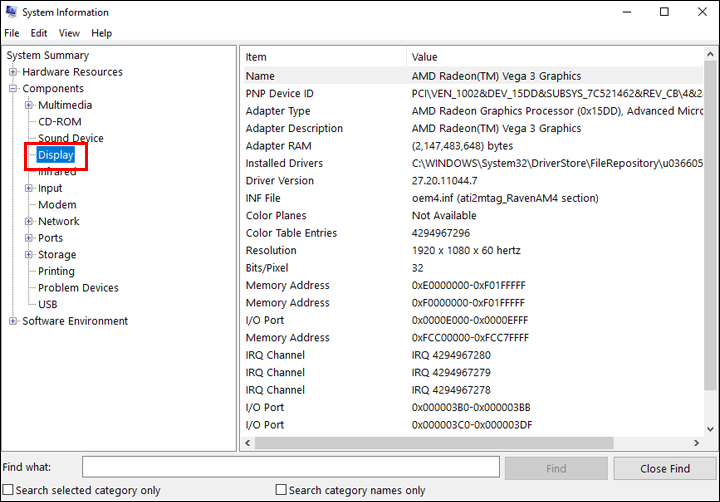Click the Find what text field
720x502 pixels.
(290, 467)
